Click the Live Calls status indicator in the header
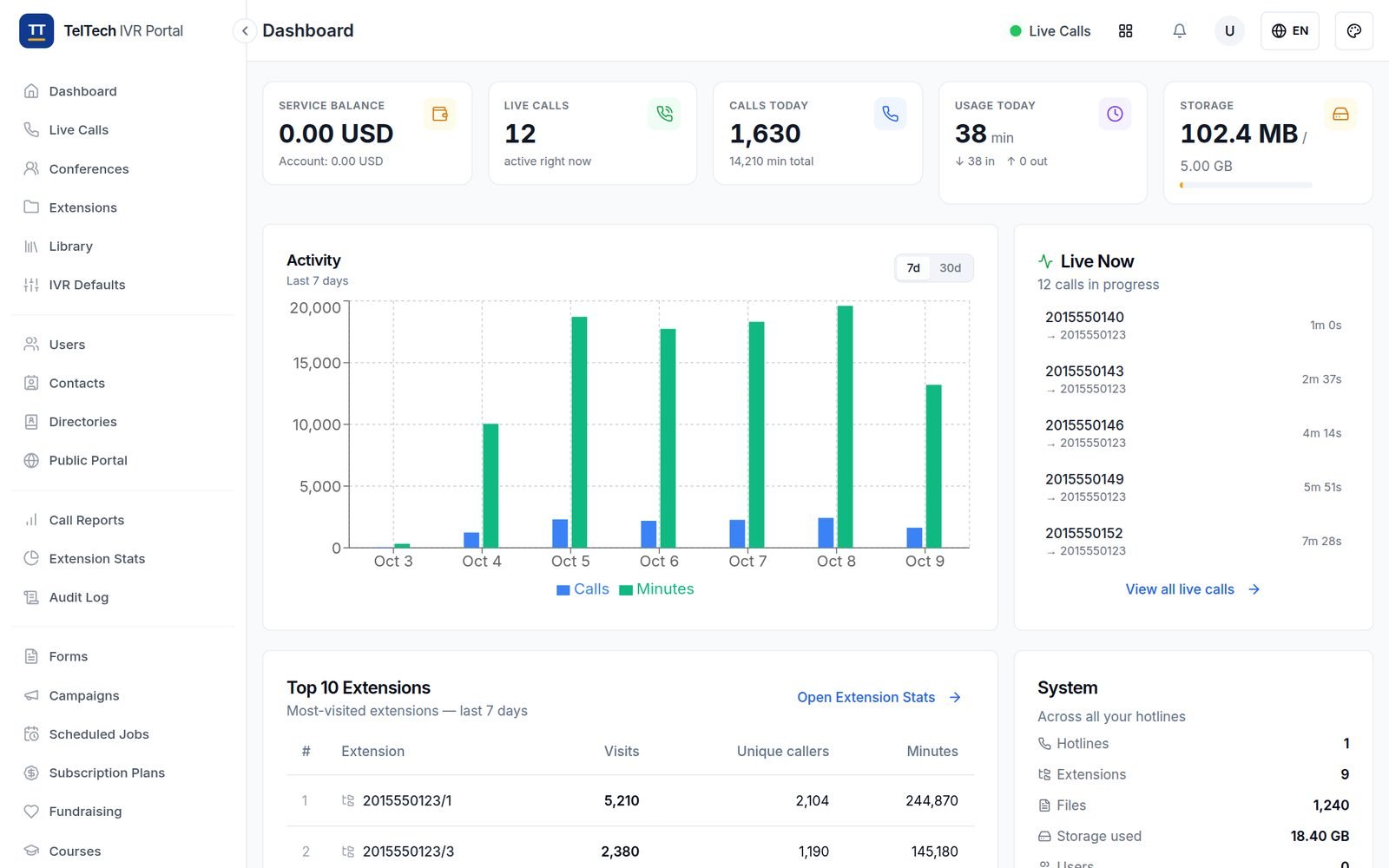The height and width of the screenshot is (868, 1389). pos(1050,31)
